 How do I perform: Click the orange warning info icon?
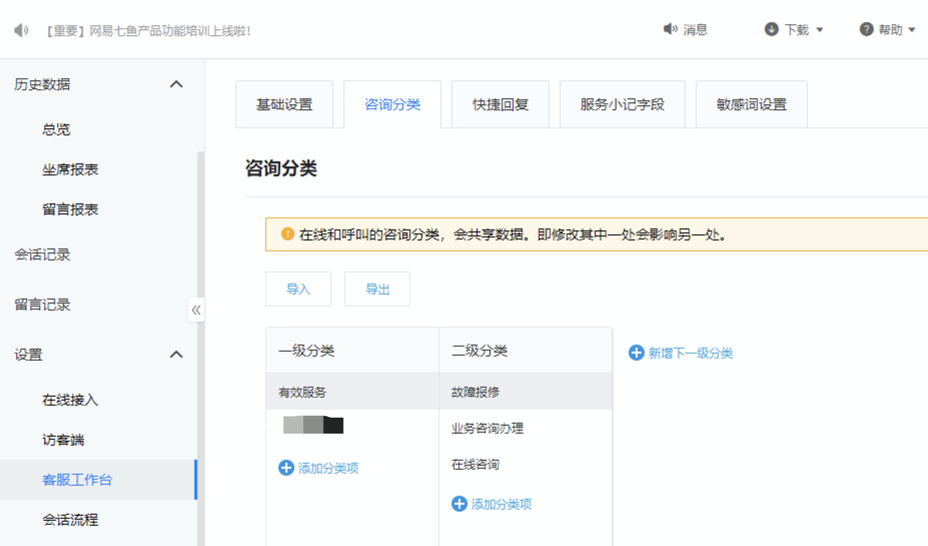pos(287,235)
